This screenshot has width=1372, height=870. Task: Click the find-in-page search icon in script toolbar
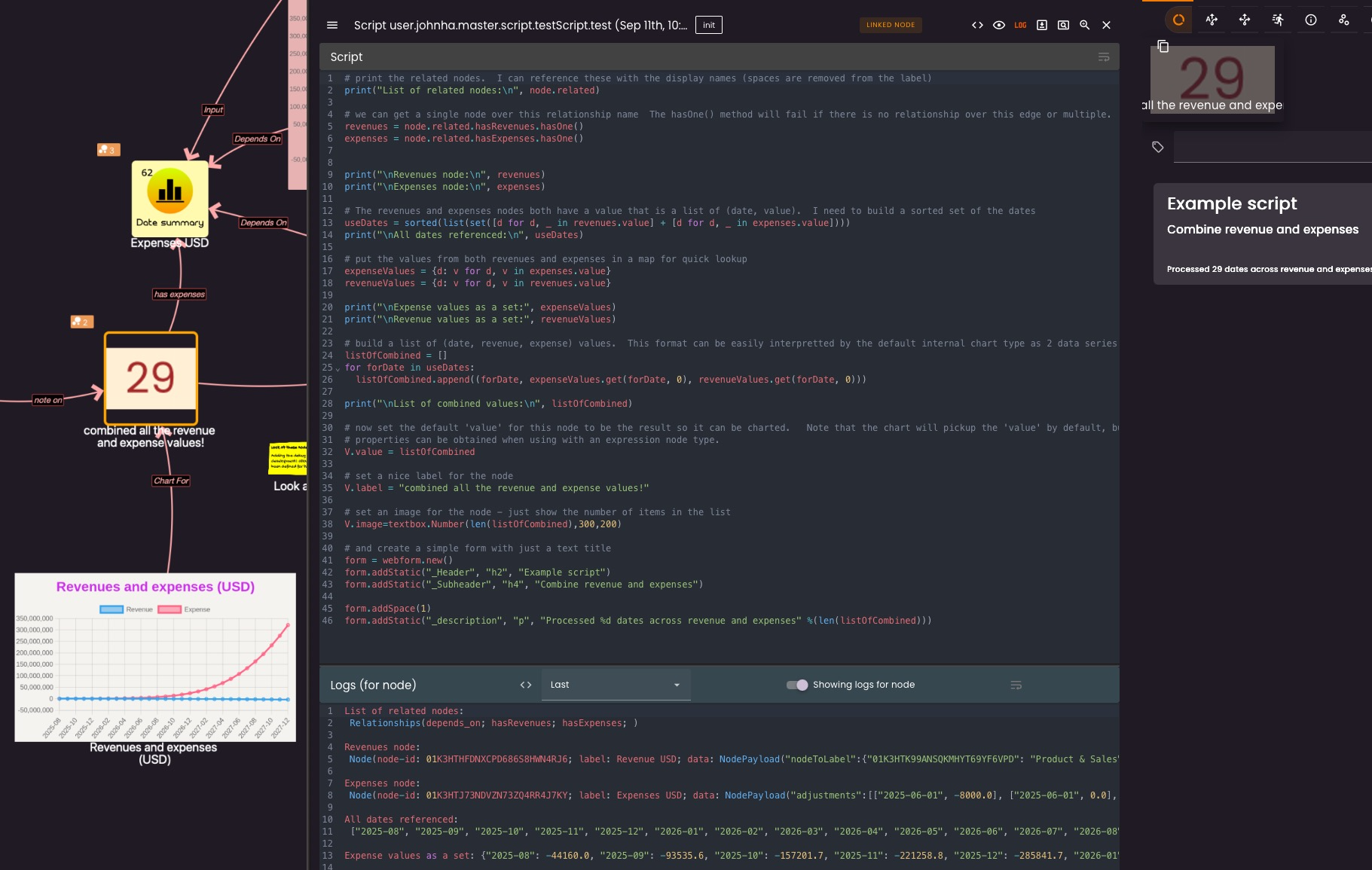coord(1063,25)
